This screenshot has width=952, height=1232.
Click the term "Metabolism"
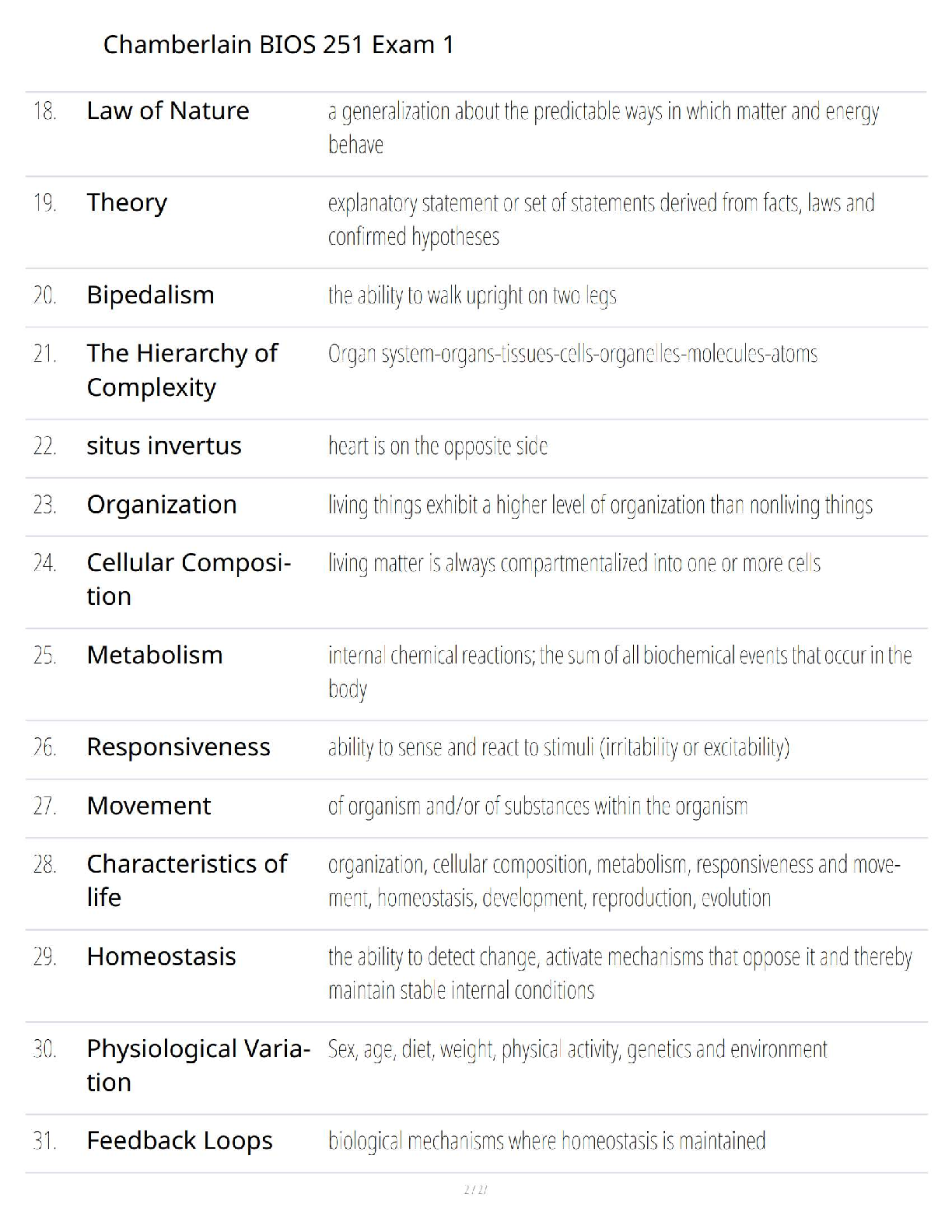[x=154, y=656]
